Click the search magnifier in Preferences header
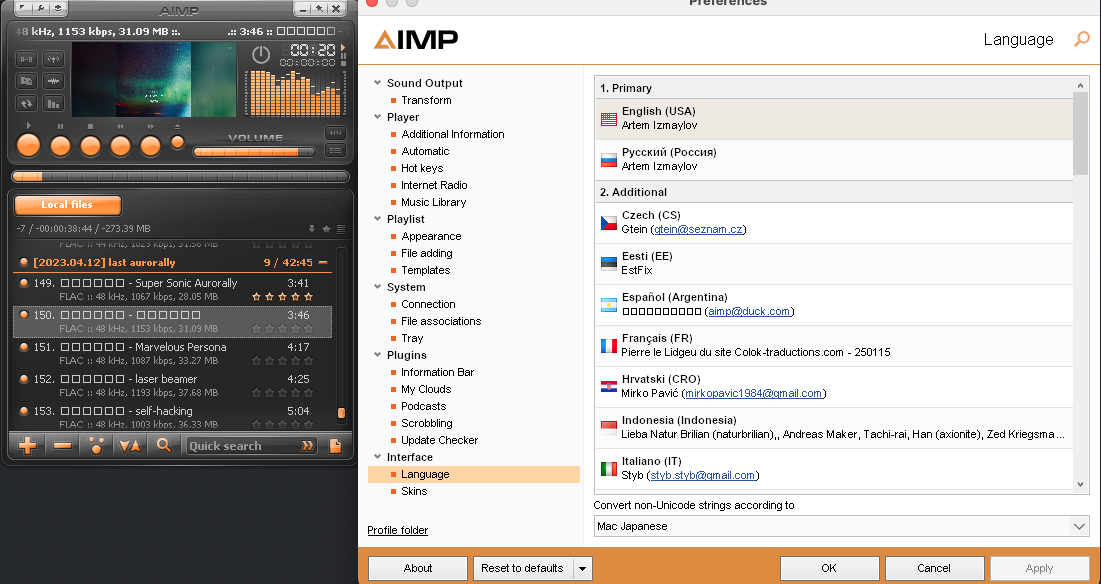This screenshot has height=584, width=1101. (1082, 39)
